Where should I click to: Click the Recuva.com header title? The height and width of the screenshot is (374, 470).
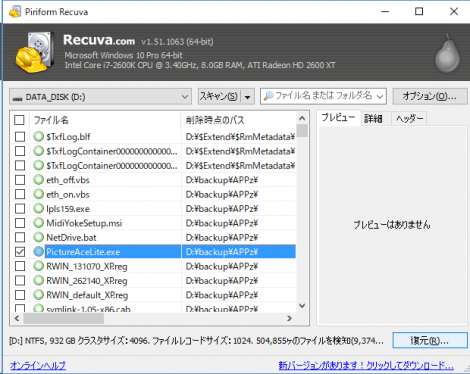pyautogui.click(x=99, y=40)
